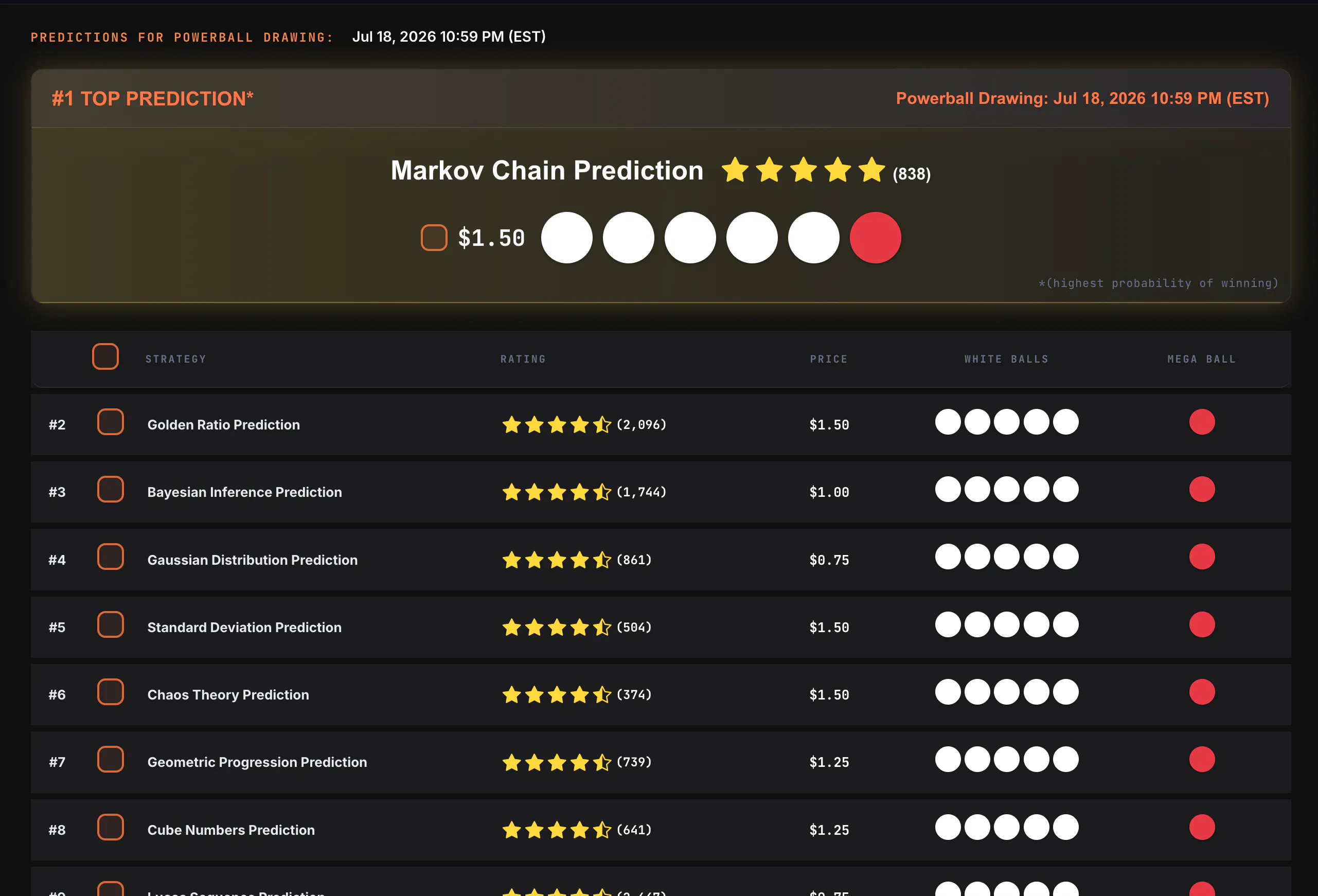Check the Markov Chain Prediction $1.50 checkbox

pos(434,237)
